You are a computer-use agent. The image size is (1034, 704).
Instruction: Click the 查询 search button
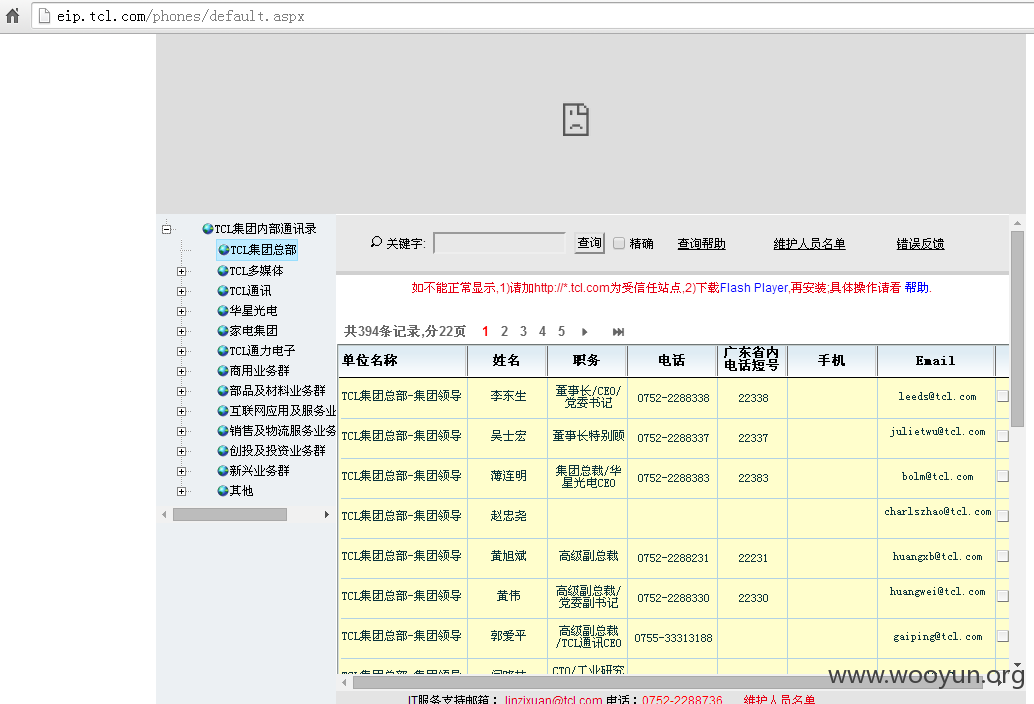click(590, 243)
